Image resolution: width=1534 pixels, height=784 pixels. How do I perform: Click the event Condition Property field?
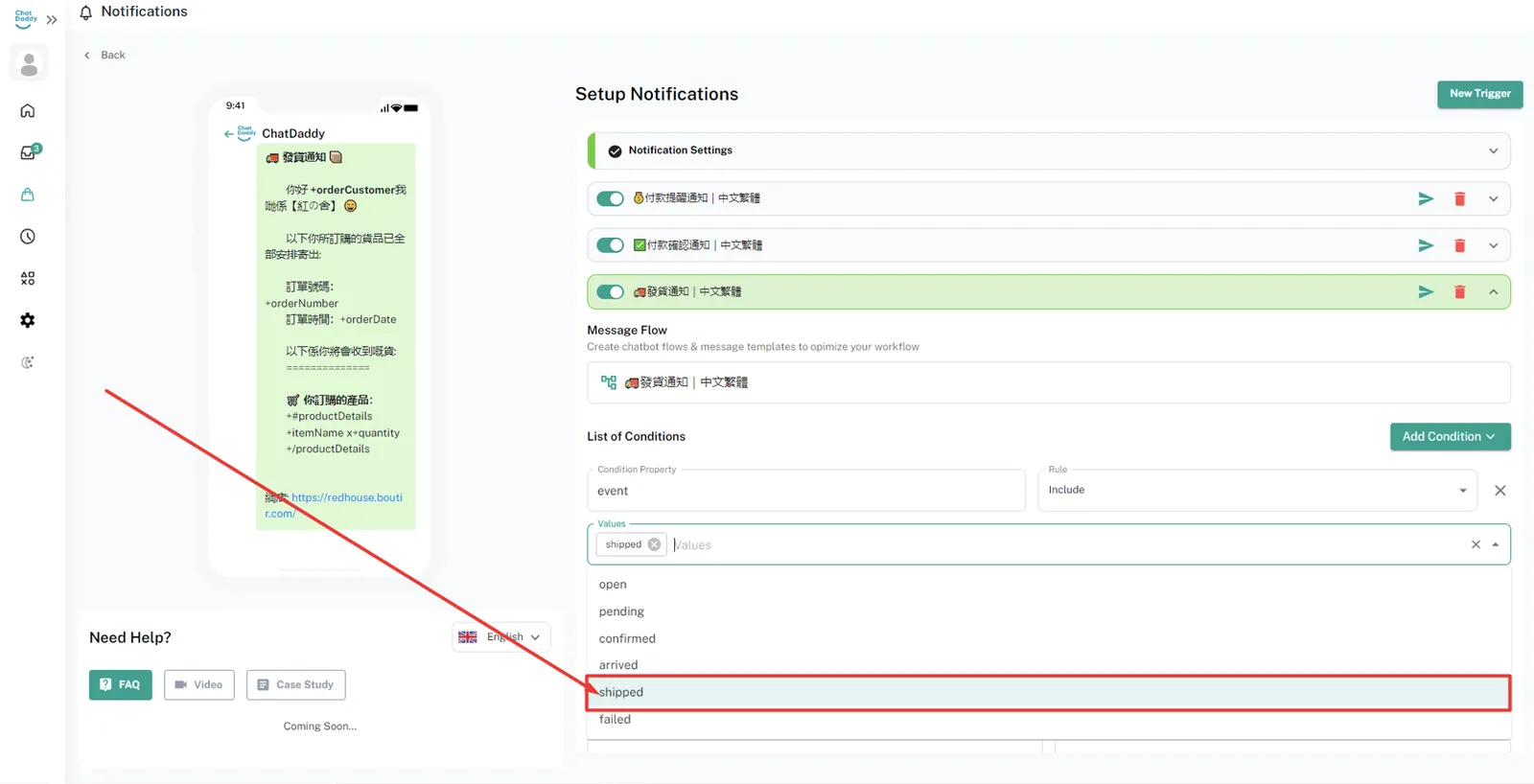805,491
